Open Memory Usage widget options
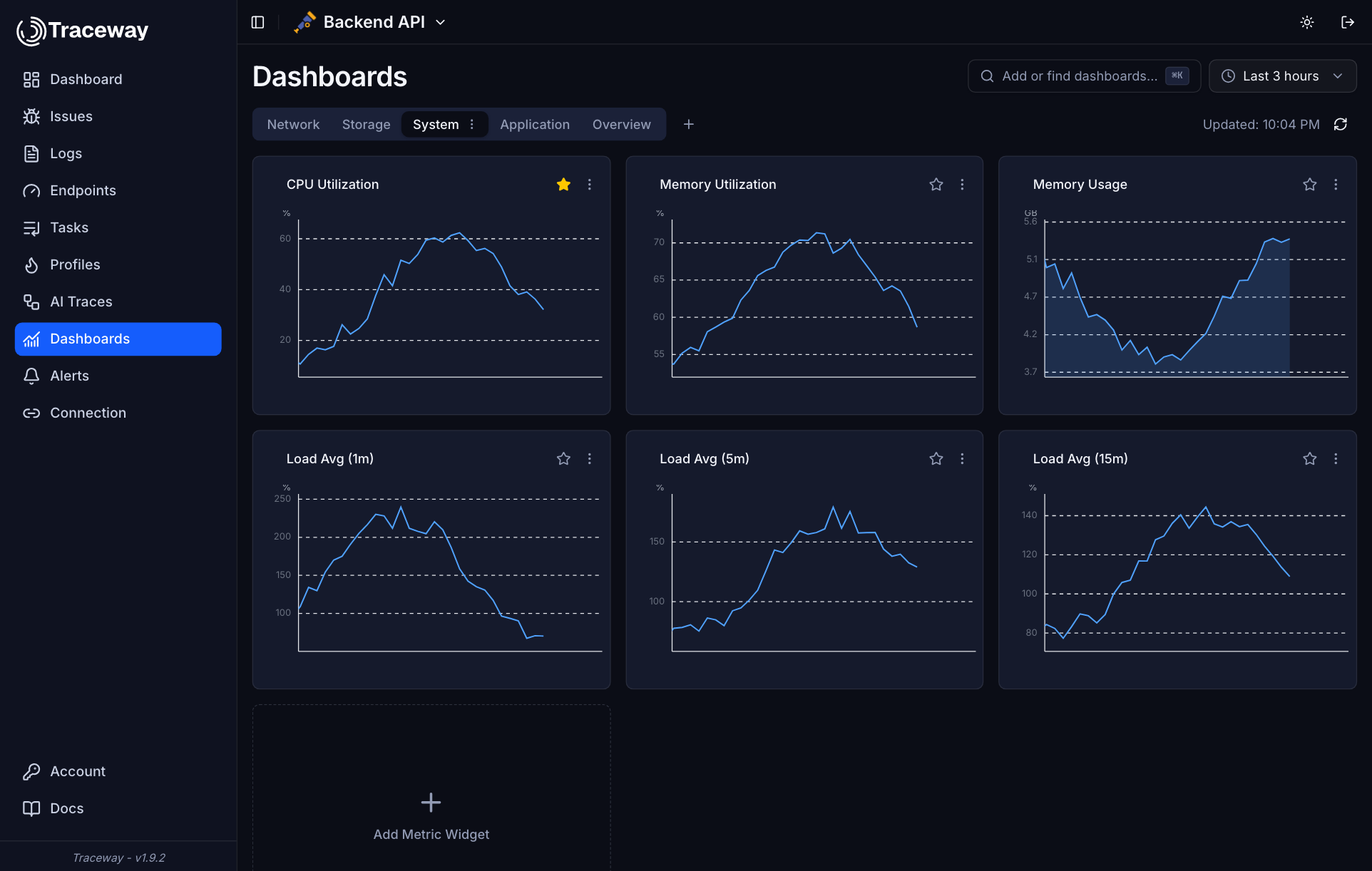 click(1336, 185)
